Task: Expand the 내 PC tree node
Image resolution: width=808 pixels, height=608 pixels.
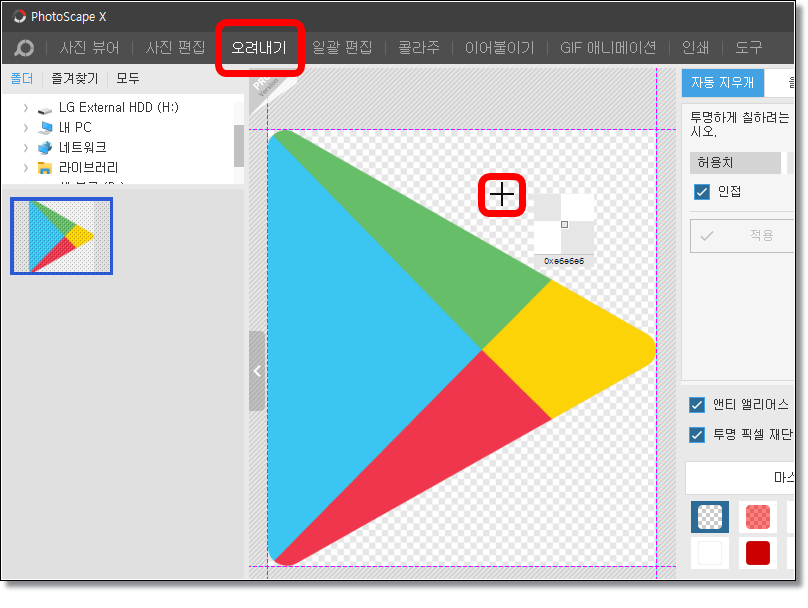Action: pos(26,128)
